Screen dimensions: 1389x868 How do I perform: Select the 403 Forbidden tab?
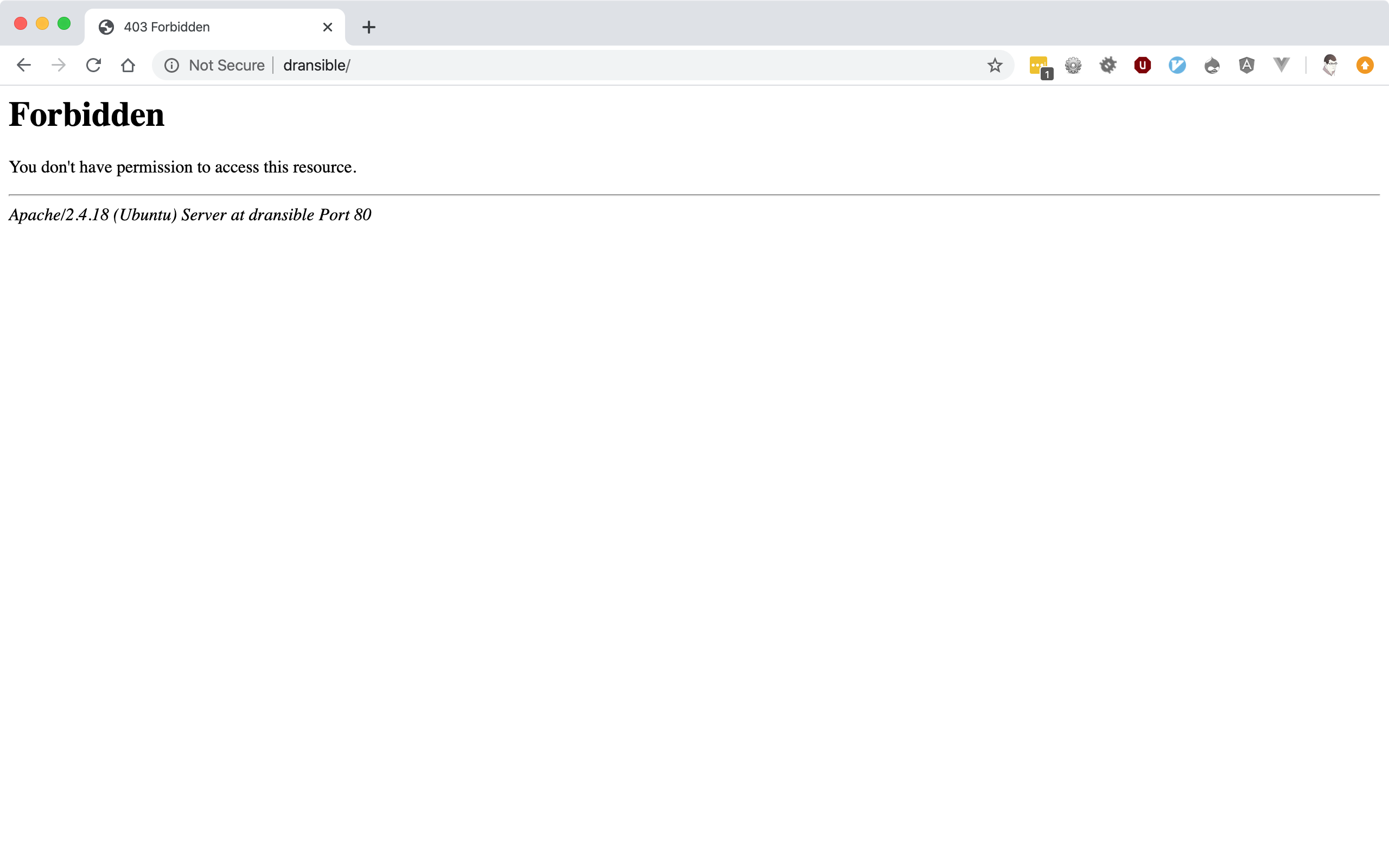(x=201, y=27)
